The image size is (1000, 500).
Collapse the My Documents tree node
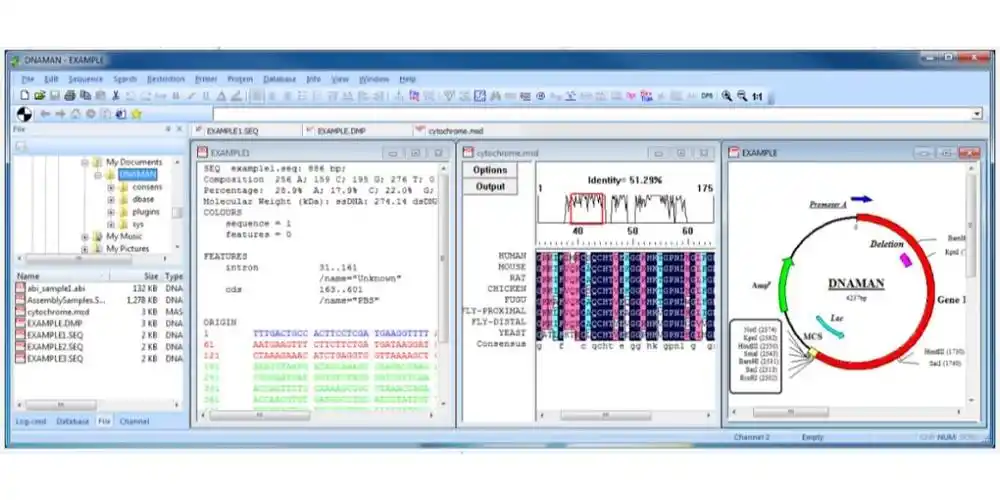tap(85, 163)
